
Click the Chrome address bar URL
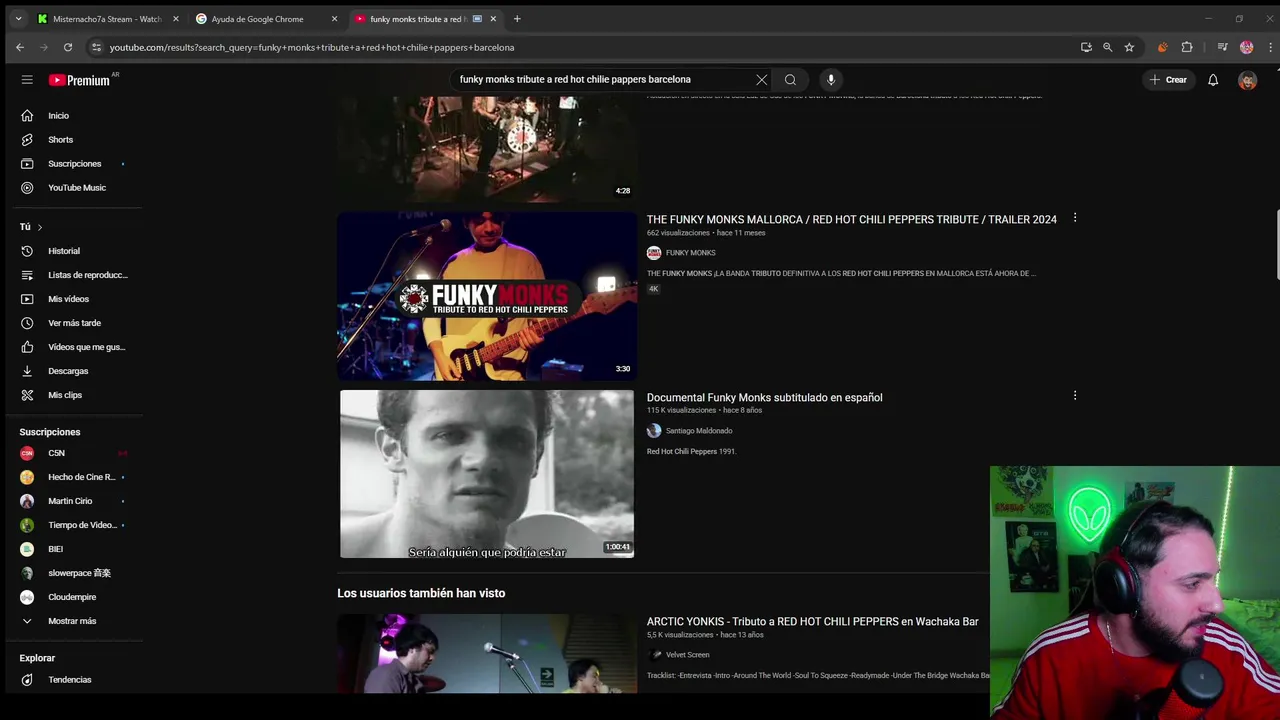[x=312, y=47]
